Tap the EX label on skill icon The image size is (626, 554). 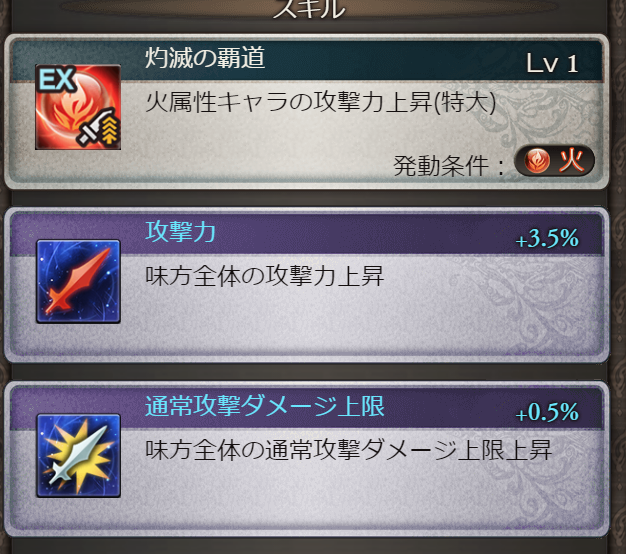56,79
